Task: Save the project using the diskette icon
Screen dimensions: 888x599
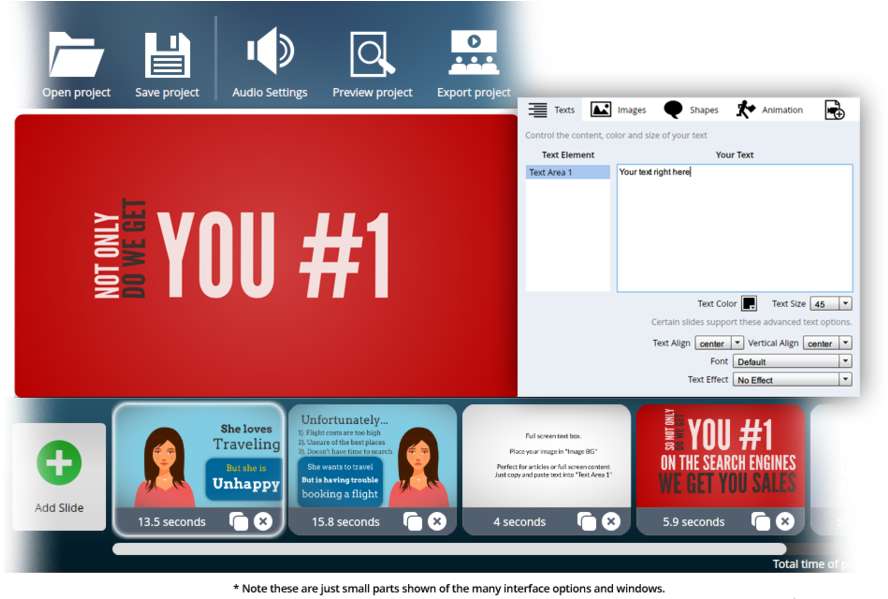Action: (166, 50)
